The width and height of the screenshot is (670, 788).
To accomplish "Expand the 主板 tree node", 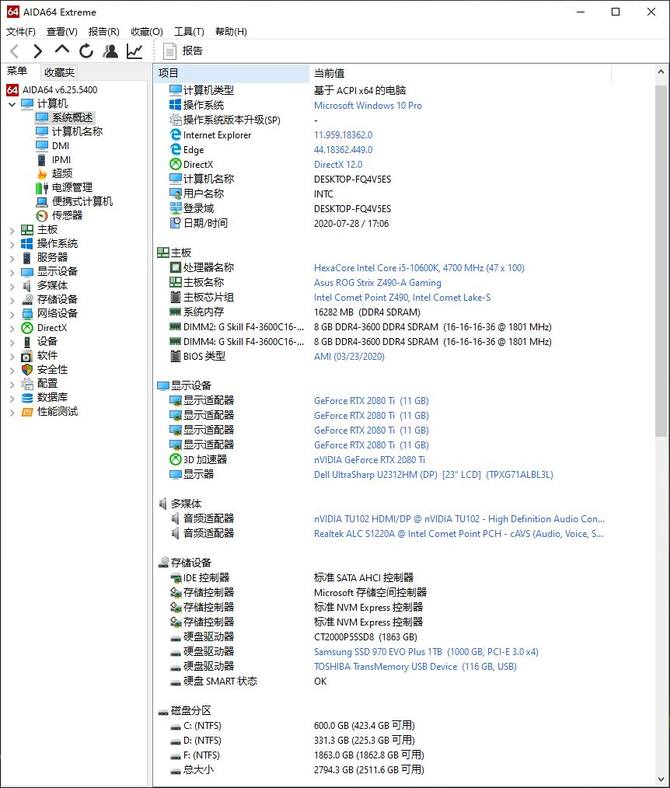I will point(12,230).
